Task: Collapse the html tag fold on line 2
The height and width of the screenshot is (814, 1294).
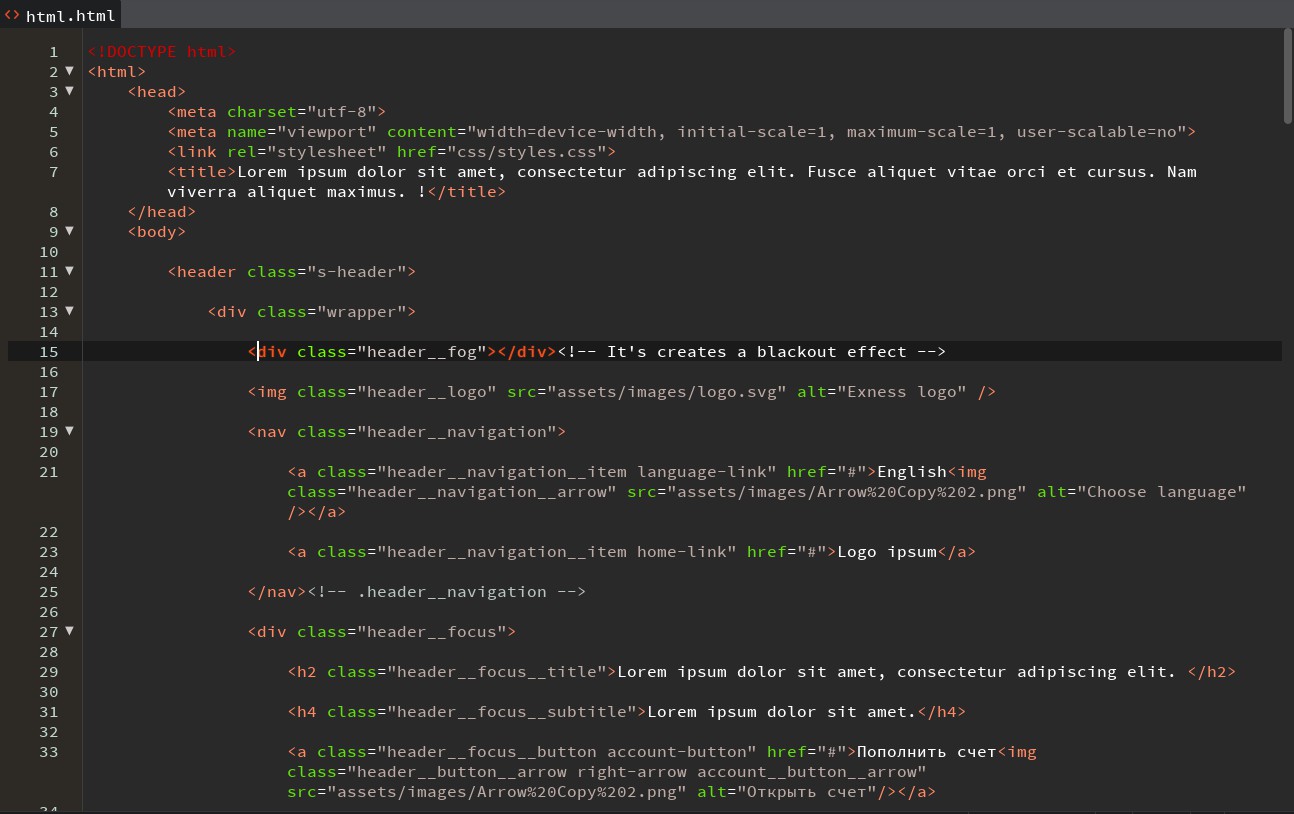Action: 69,71
